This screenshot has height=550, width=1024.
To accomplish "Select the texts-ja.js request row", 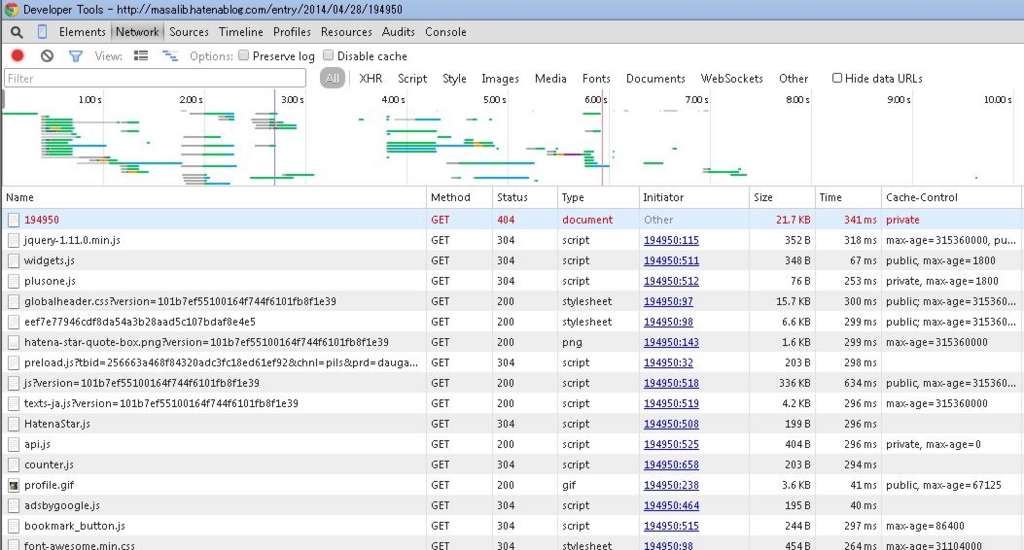I will (512, 404).
